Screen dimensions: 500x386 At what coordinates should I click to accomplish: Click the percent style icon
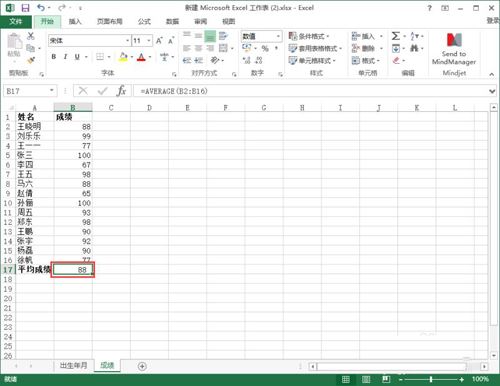pyautogui.click(x=265, y=49)
